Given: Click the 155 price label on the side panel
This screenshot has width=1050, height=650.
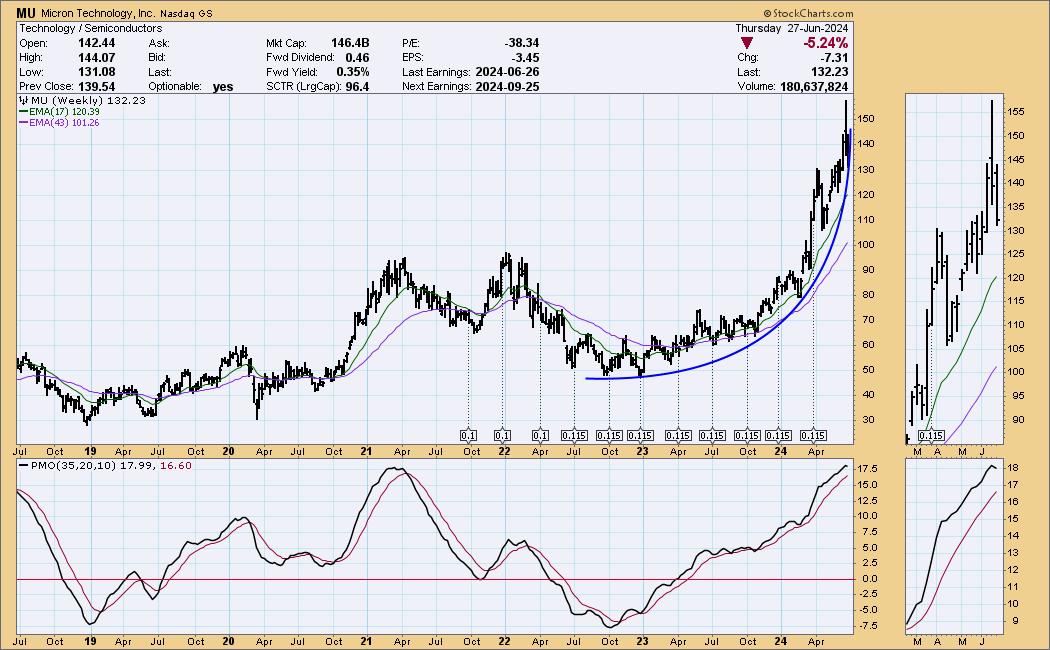Looking at the screenshot, I should click(1016, 112).
